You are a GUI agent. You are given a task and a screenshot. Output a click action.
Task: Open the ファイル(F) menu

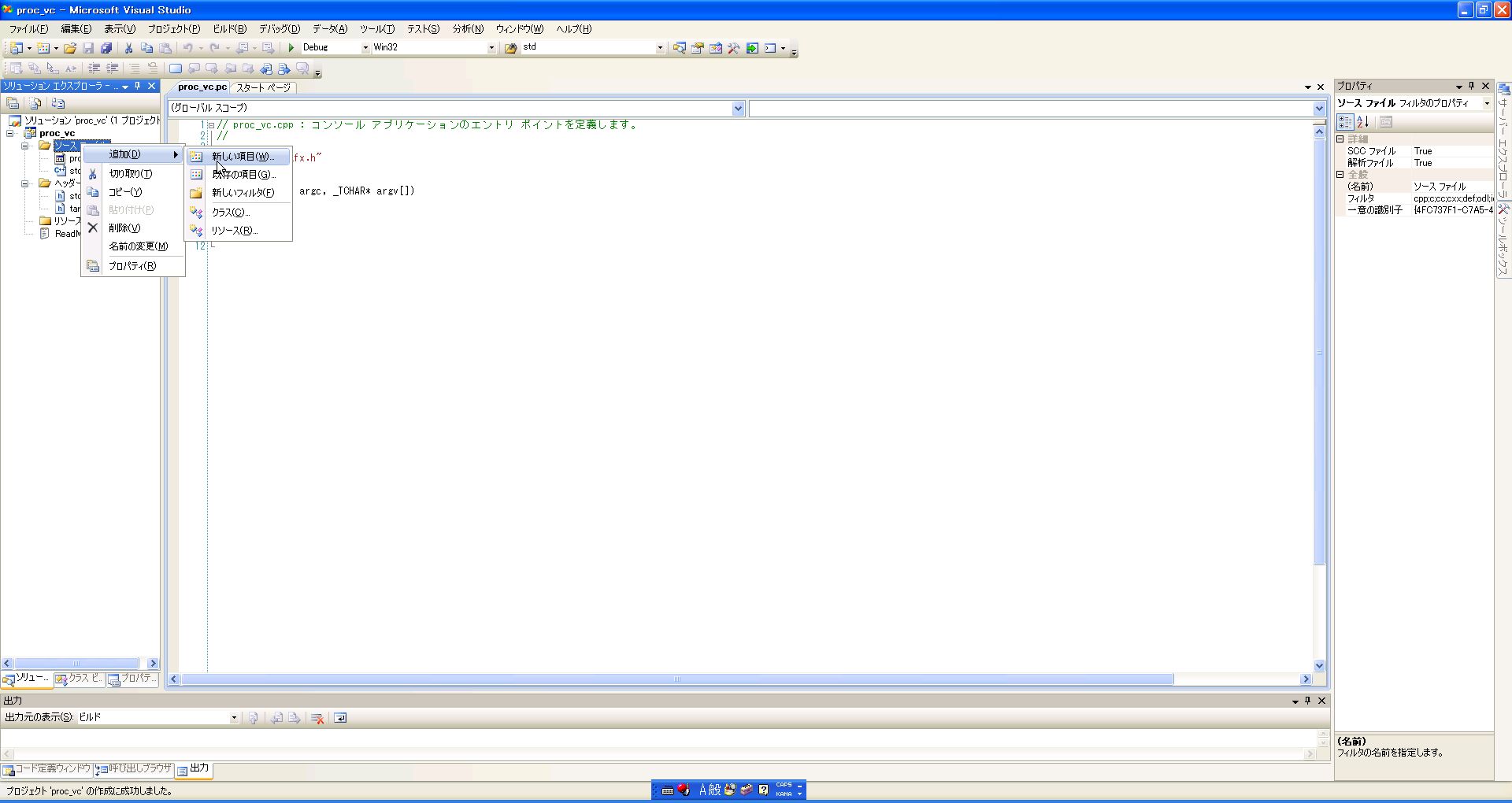pos(29,29)
